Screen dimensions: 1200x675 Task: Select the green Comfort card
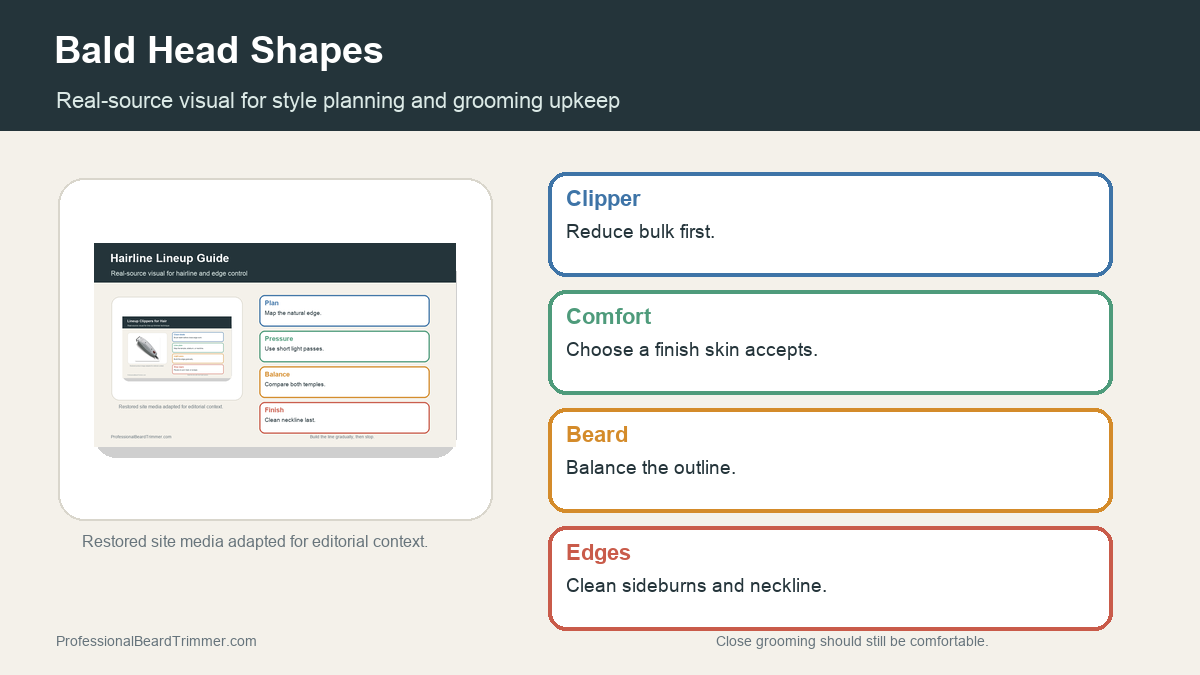830,342
